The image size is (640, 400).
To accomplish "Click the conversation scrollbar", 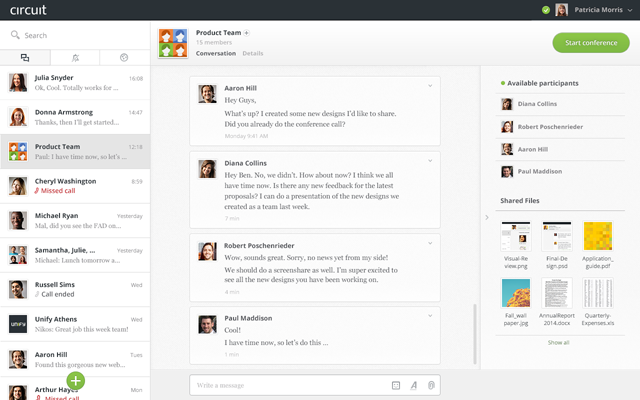I will [475, 334].
